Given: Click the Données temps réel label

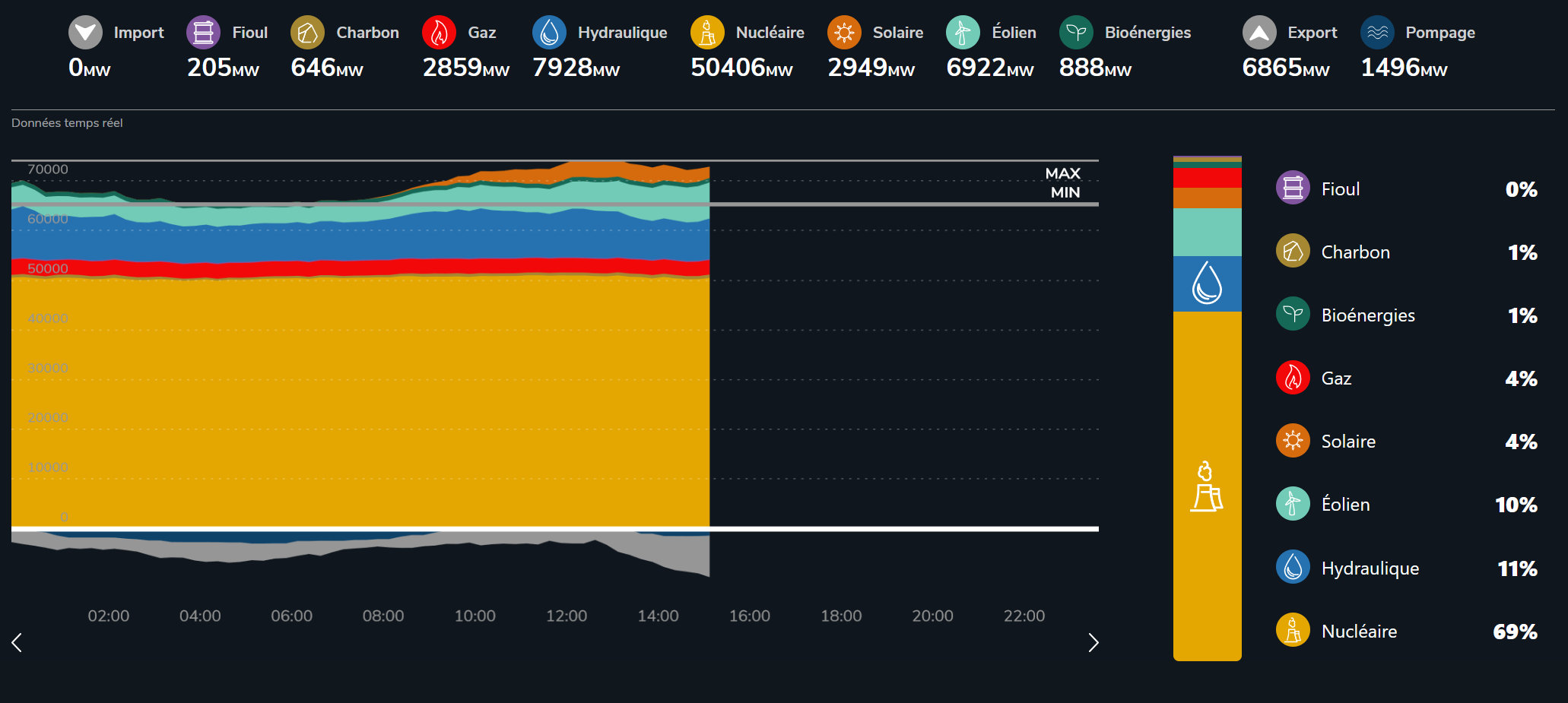Looking at the screenshot, I should click(67, 123).
